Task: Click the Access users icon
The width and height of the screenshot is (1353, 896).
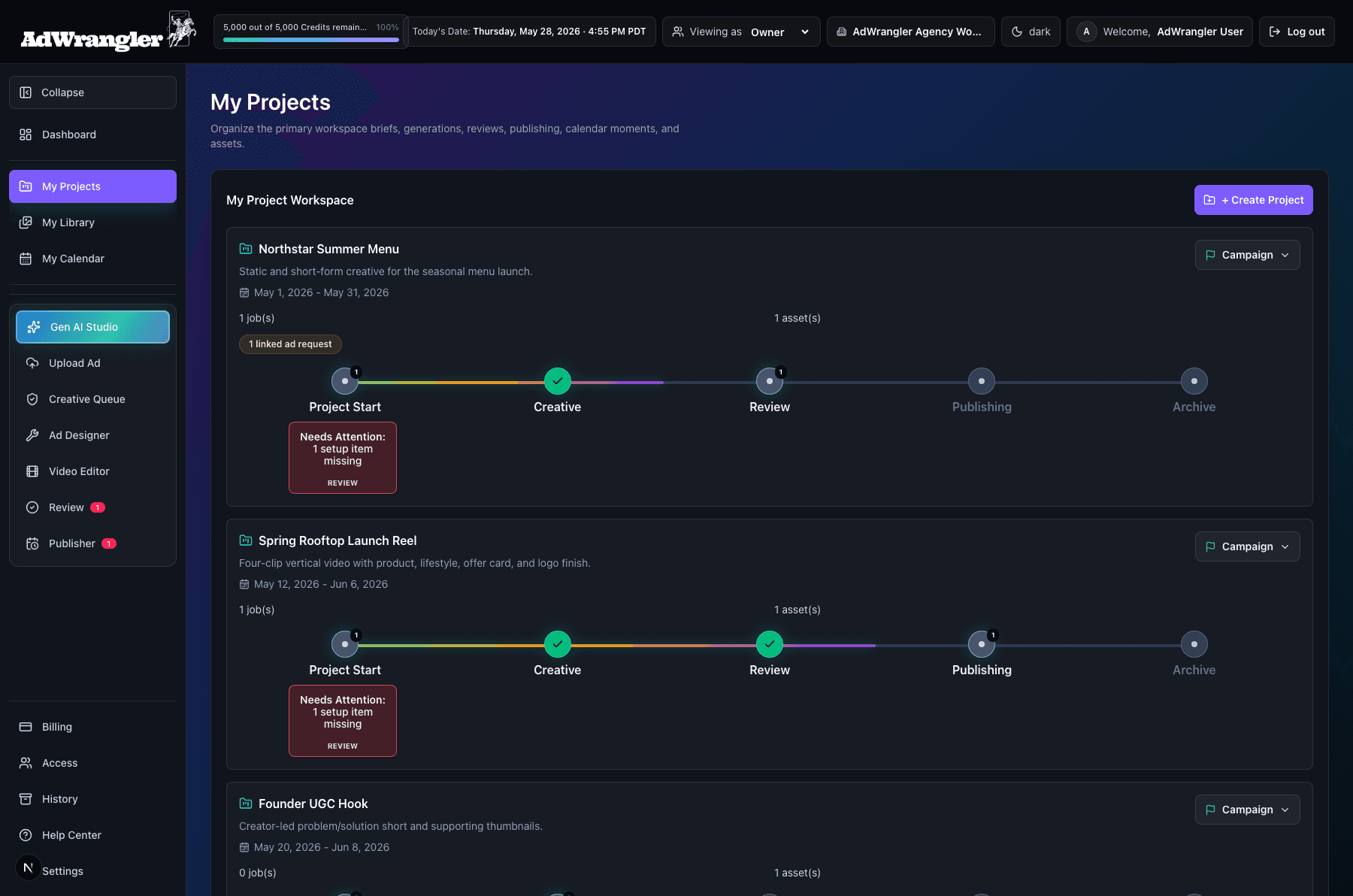Action: pyautogui.click(x=26, y=763)
